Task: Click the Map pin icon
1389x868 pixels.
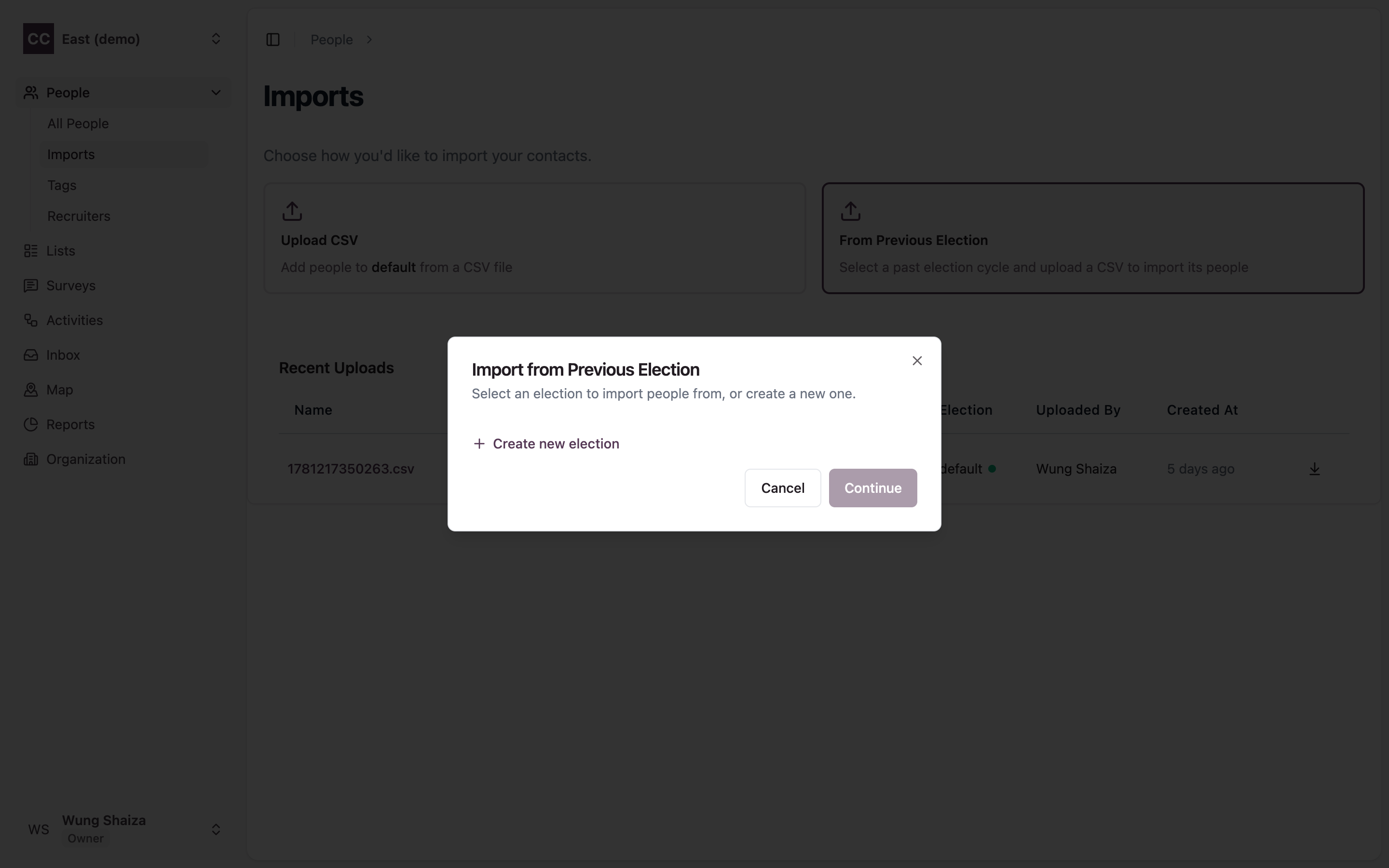Action: pyautogui.click(x=31, y=390)
